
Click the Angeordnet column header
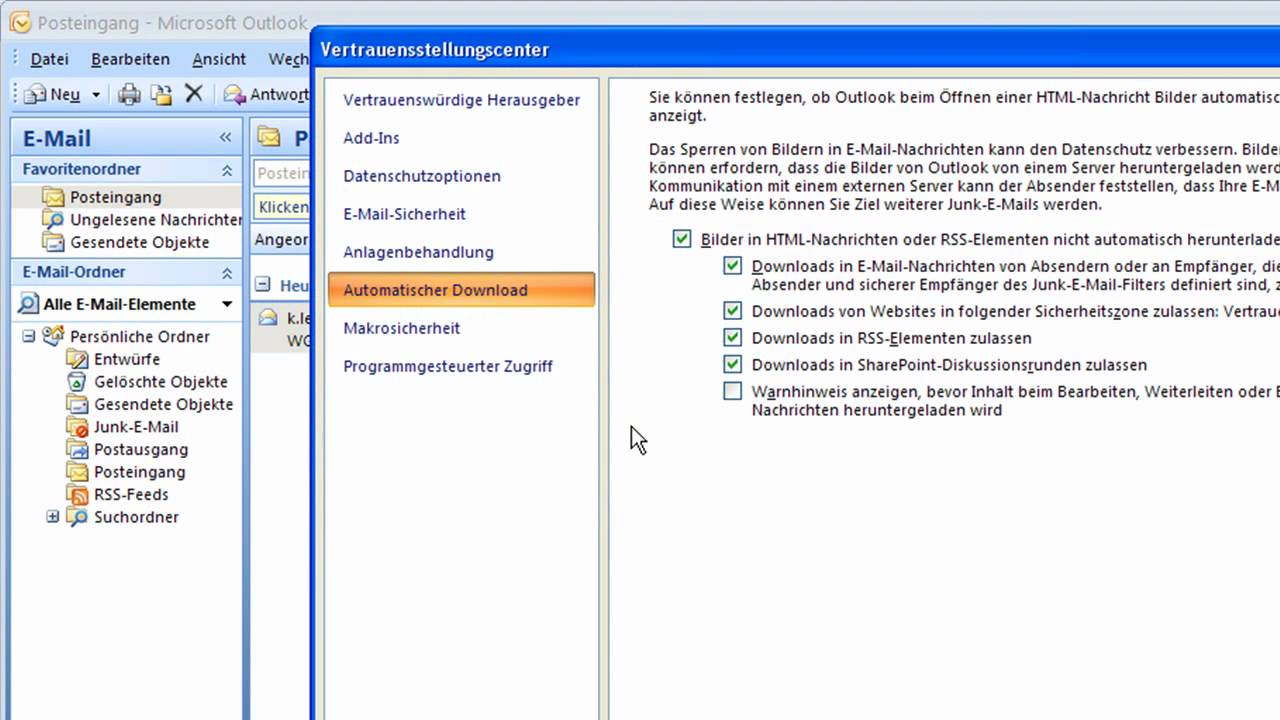click(x=281, y=240)
